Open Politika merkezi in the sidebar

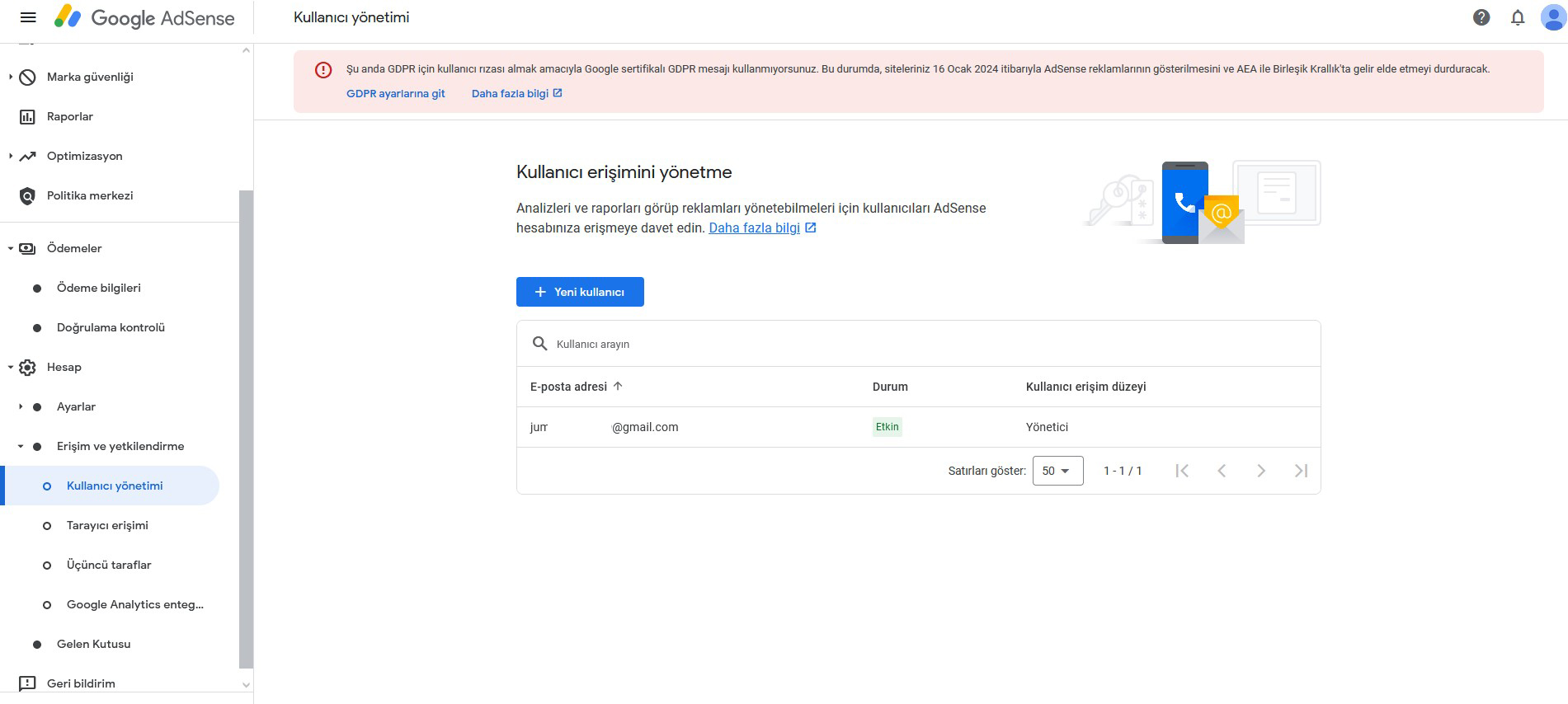90,195
